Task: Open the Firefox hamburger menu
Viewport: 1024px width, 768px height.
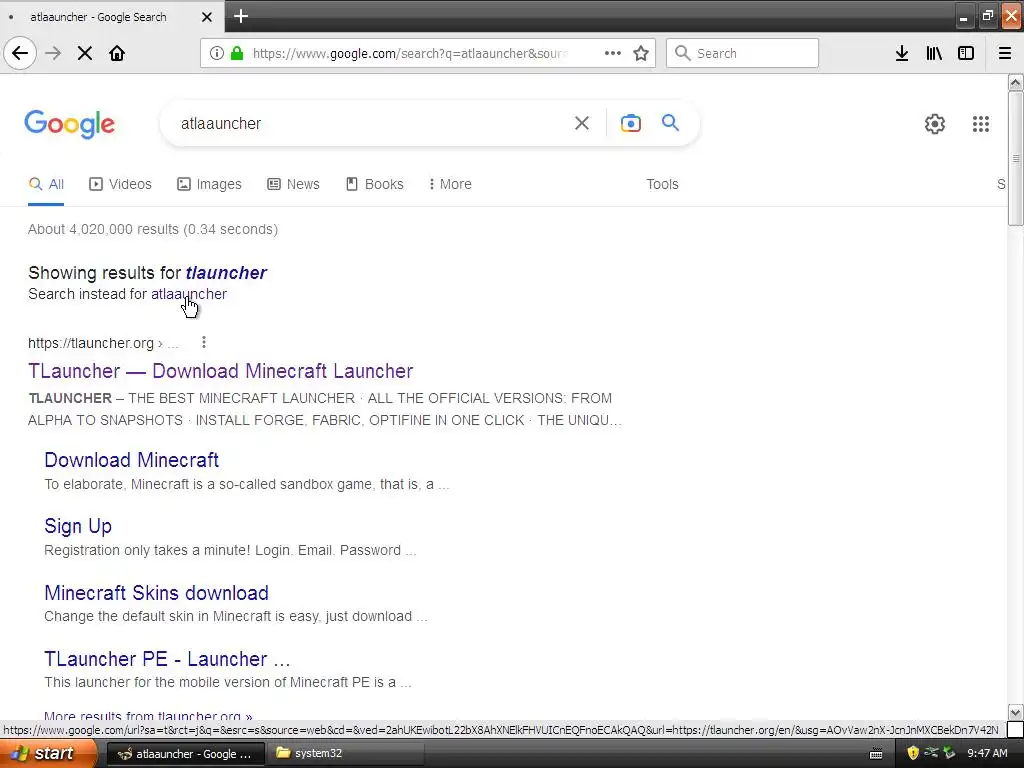Action: pyautogui.click(x=1005, y=53)
